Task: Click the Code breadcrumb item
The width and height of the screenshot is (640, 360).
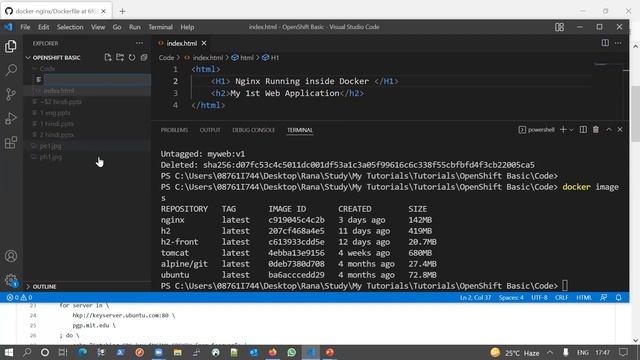Action: point(166,58)
